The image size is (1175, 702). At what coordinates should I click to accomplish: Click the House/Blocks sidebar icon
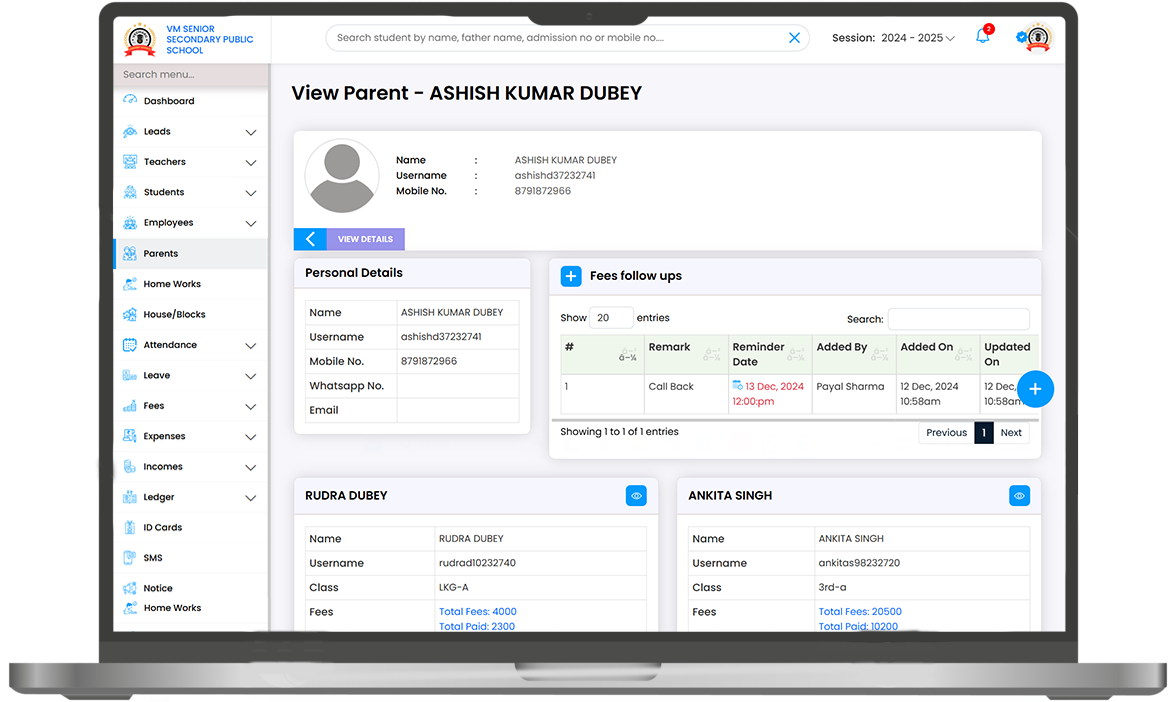point(129,314)
